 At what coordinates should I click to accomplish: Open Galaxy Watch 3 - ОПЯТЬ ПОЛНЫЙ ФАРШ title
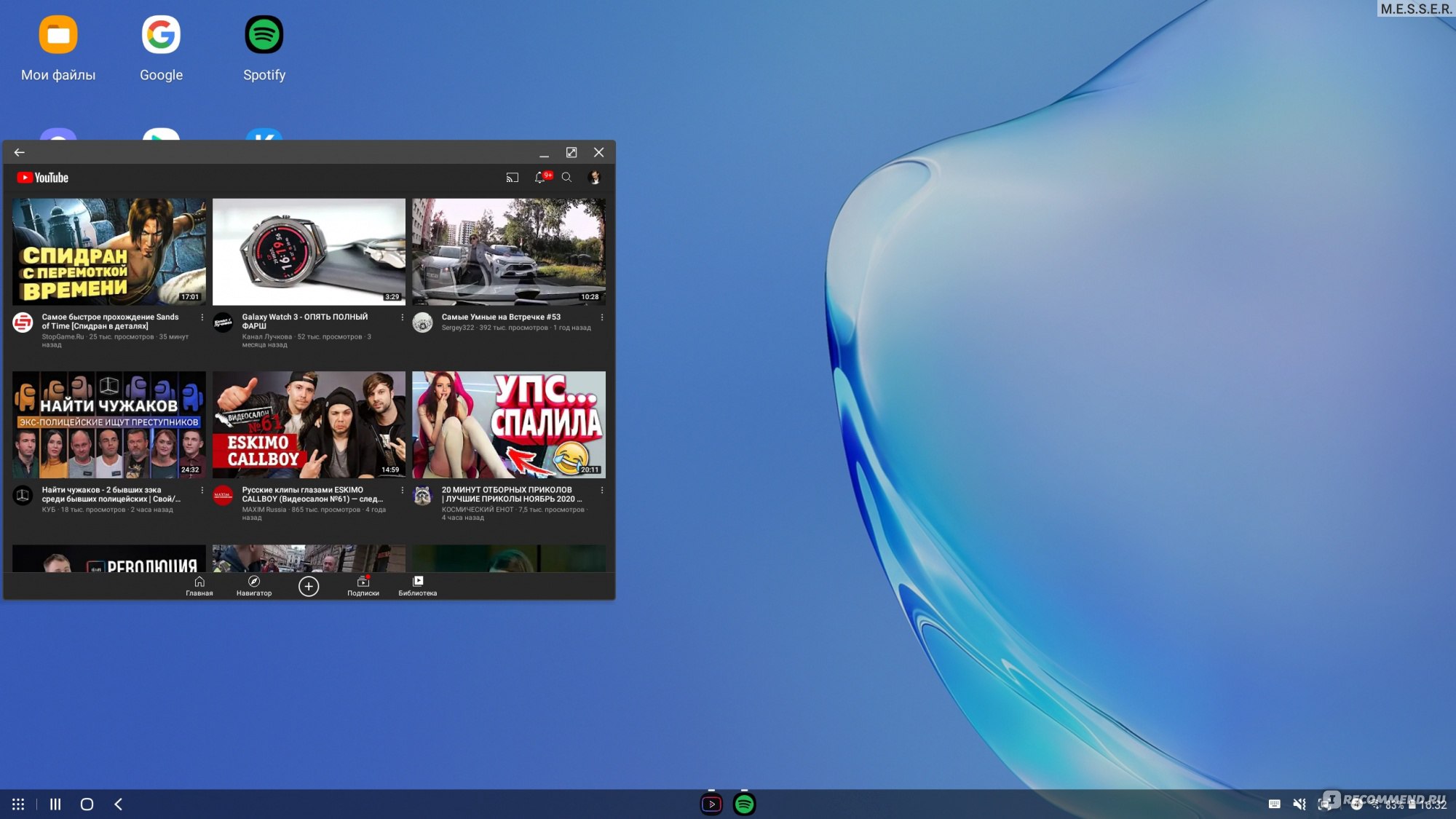point(304,321)
